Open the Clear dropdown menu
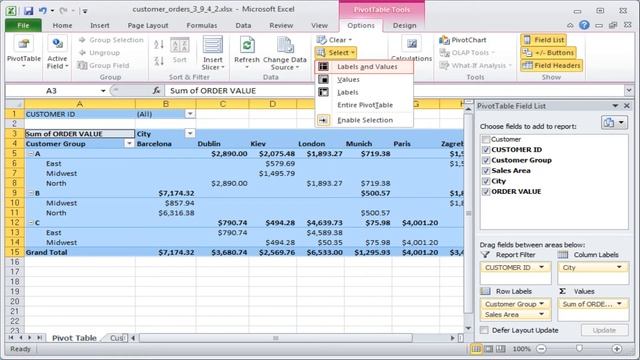Image resolution: width=640 pixels, height=360 pixels. 334,40
